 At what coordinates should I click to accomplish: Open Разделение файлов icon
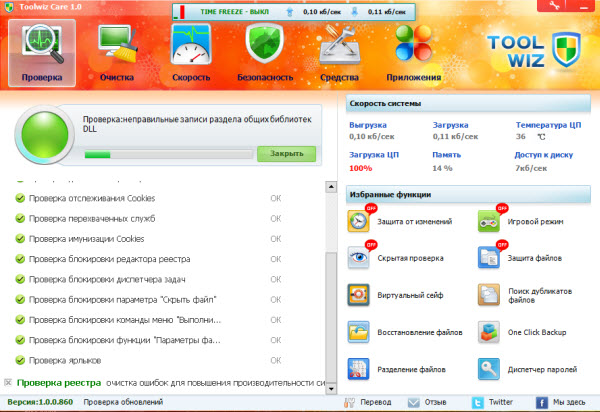359,369
